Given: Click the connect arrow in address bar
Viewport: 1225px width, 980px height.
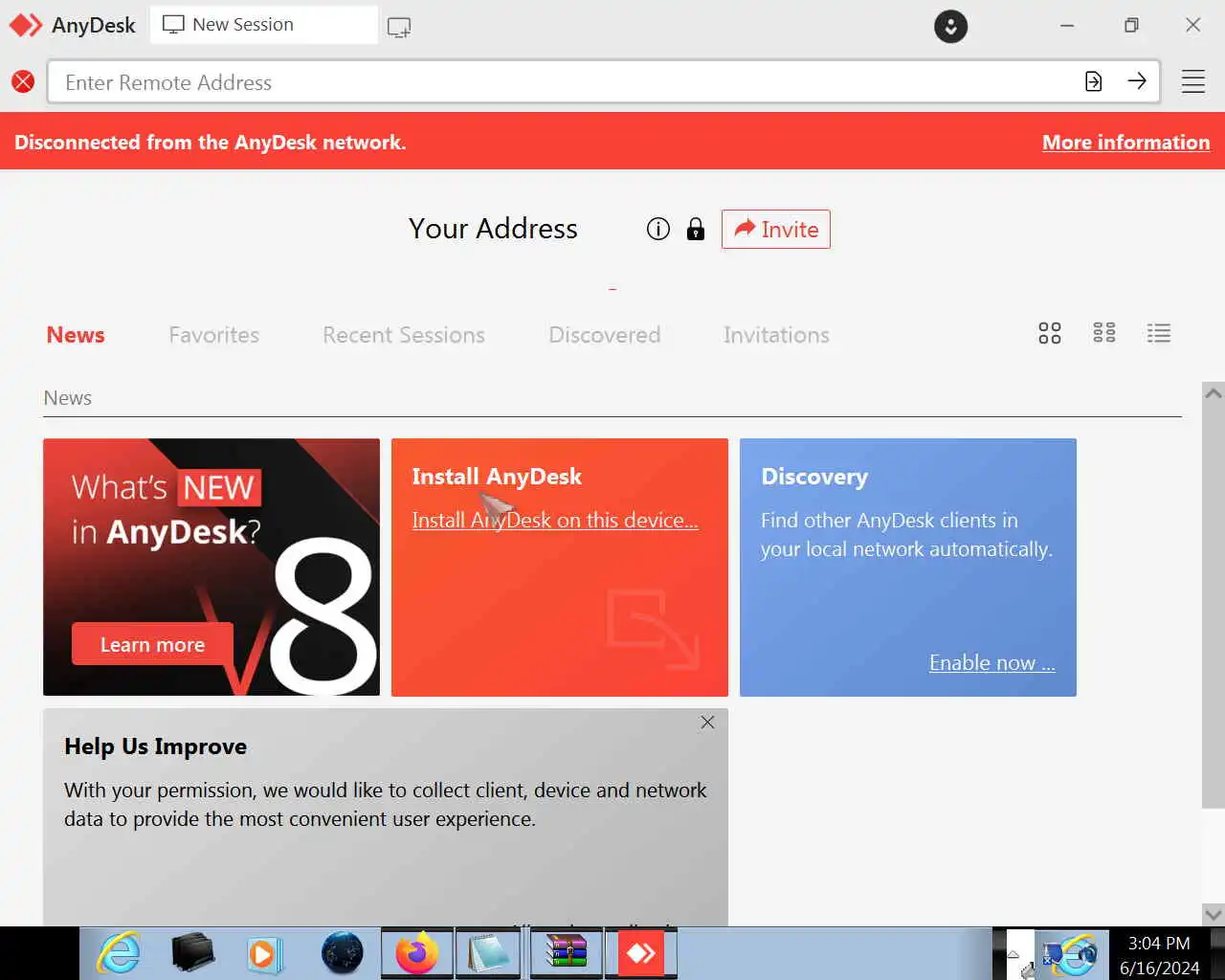Looking at the screenshot, I should [1137, 81].
